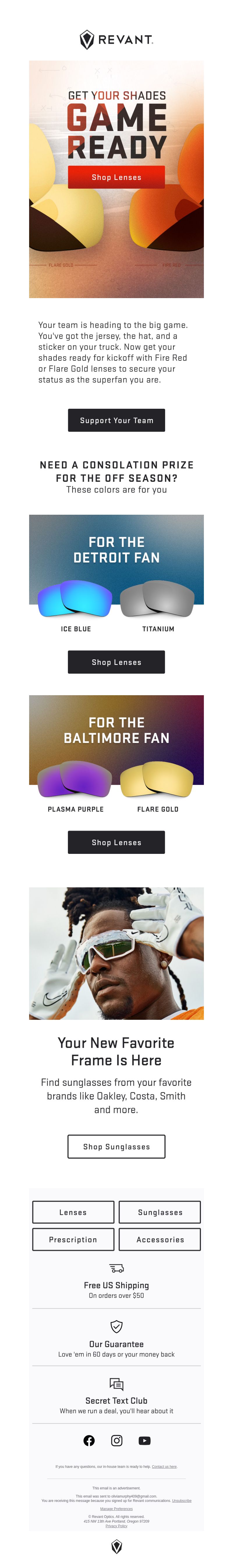
Task: Open the YouTube icon in footer
Action: tap(144, 1440)
